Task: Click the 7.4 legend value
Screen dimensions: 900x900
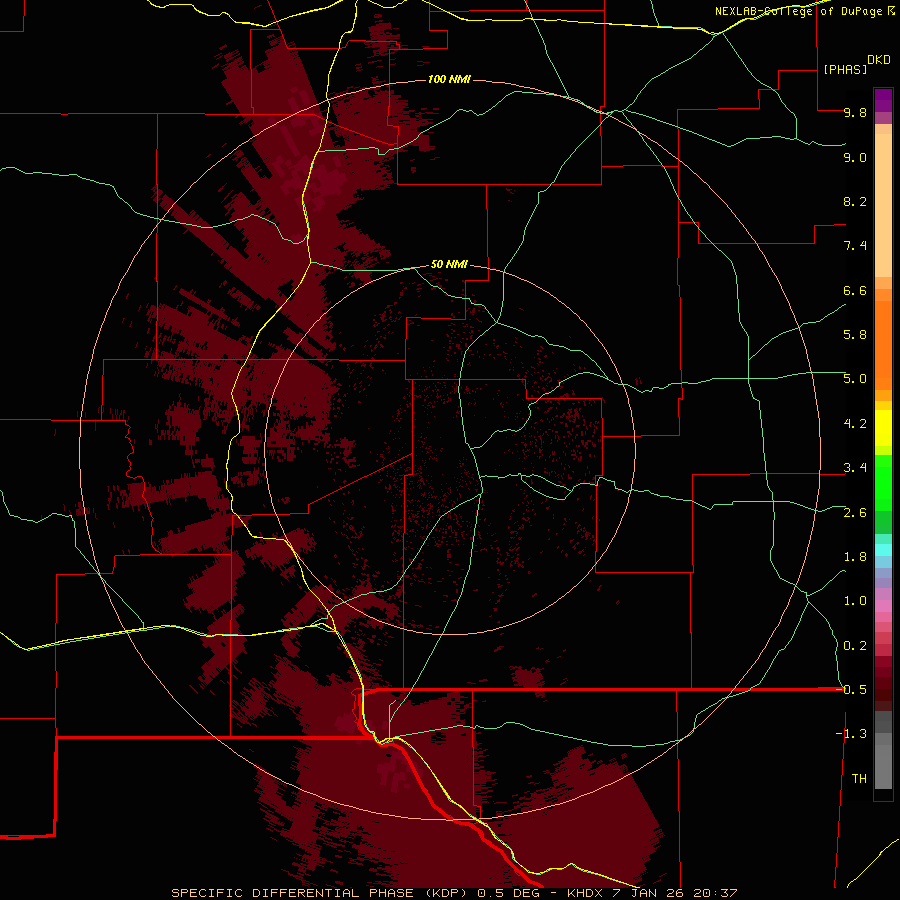Action: click(x=855, y=246)
